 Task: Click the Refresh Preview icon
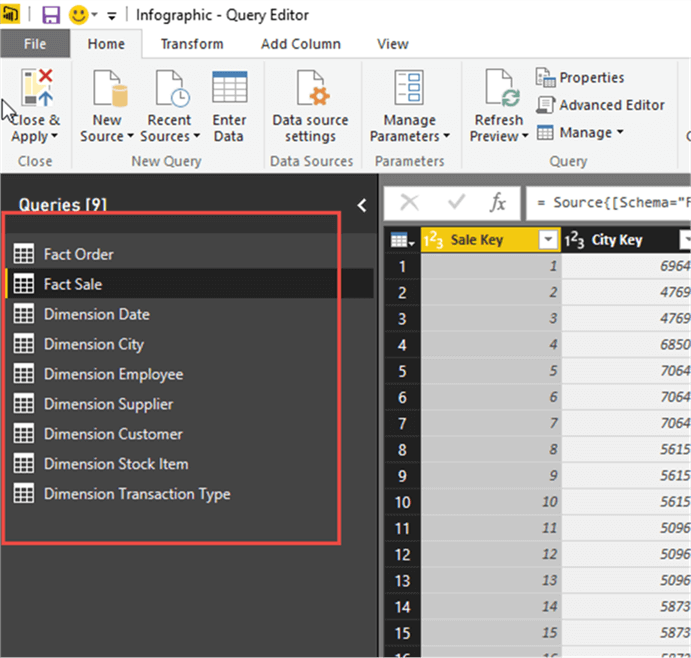tap(502, 88)
